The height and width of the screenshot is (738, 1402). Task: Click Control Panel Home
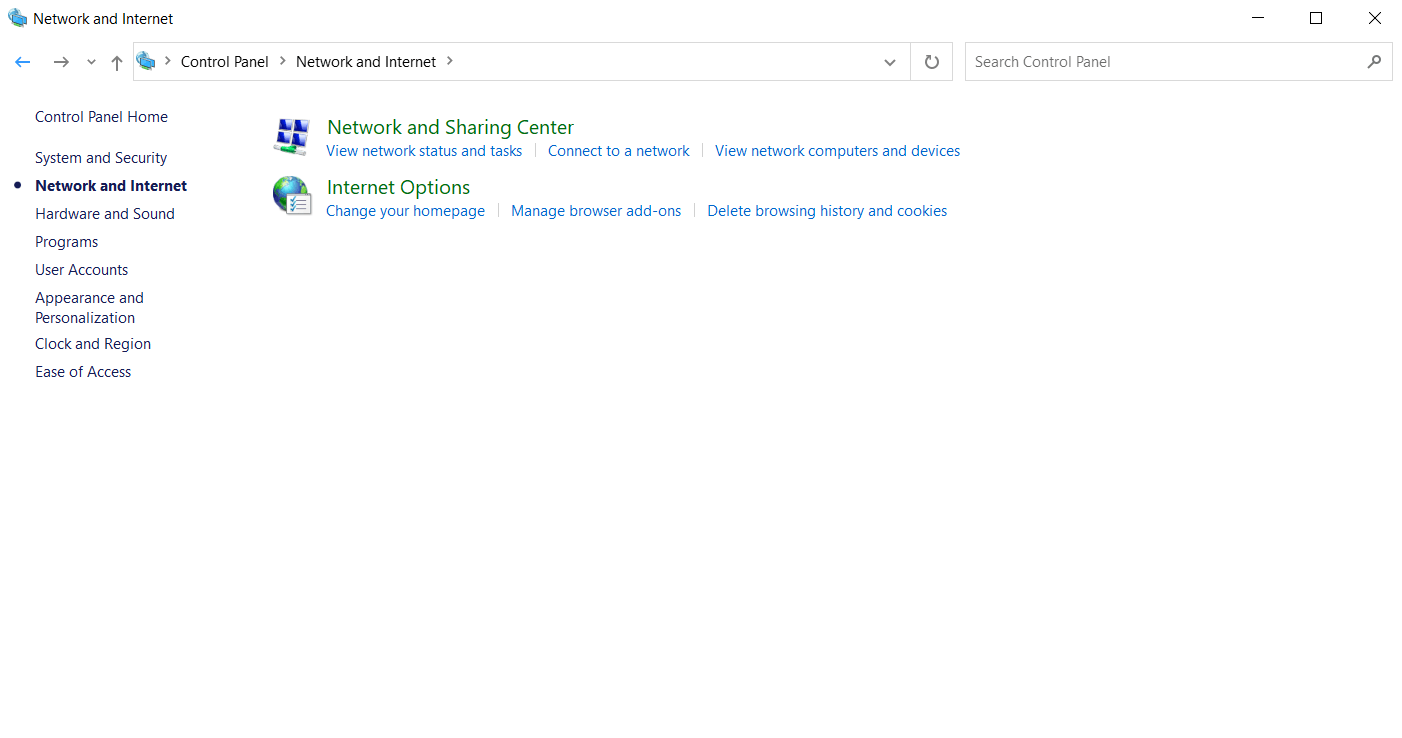click(101, 116)
